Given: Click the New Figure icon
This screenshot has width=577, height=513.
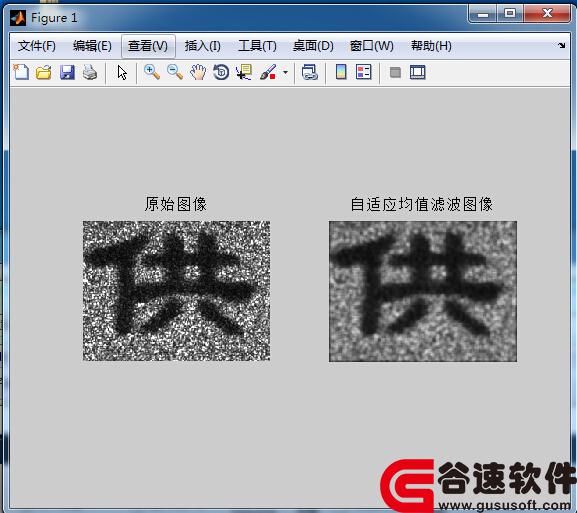Looking at the screenshot, I should click(21, 72).
